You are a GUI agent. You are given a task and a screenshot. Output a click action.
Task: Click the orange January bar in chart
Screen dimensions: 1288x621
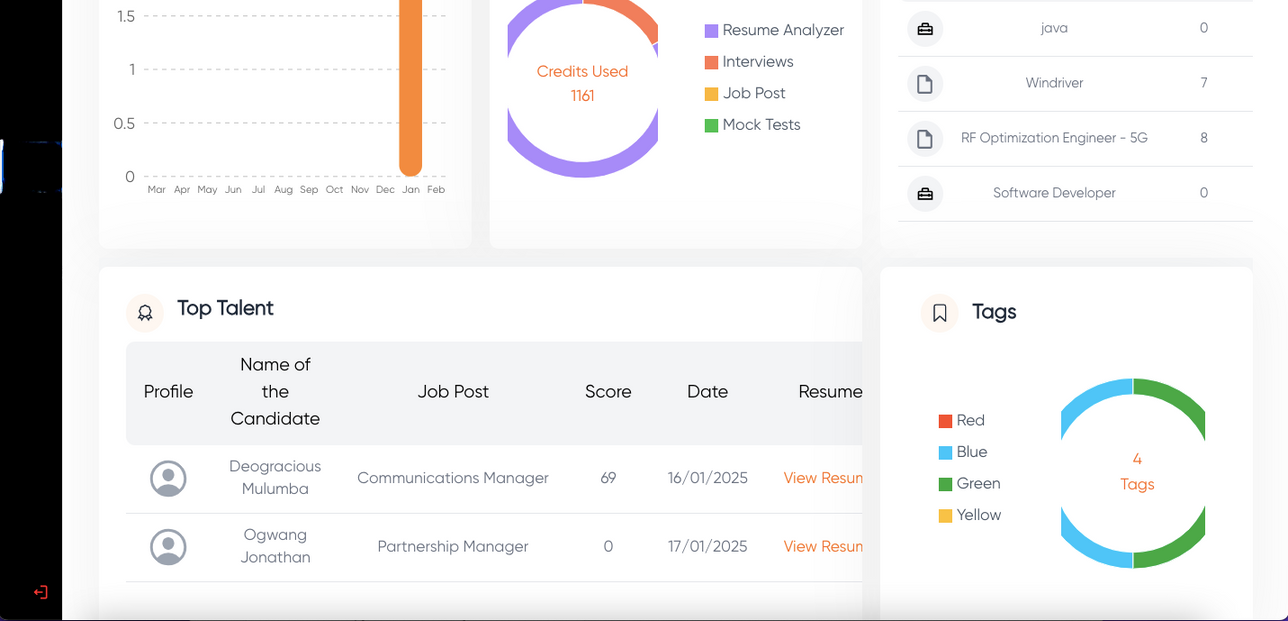[x=410, y=90]
